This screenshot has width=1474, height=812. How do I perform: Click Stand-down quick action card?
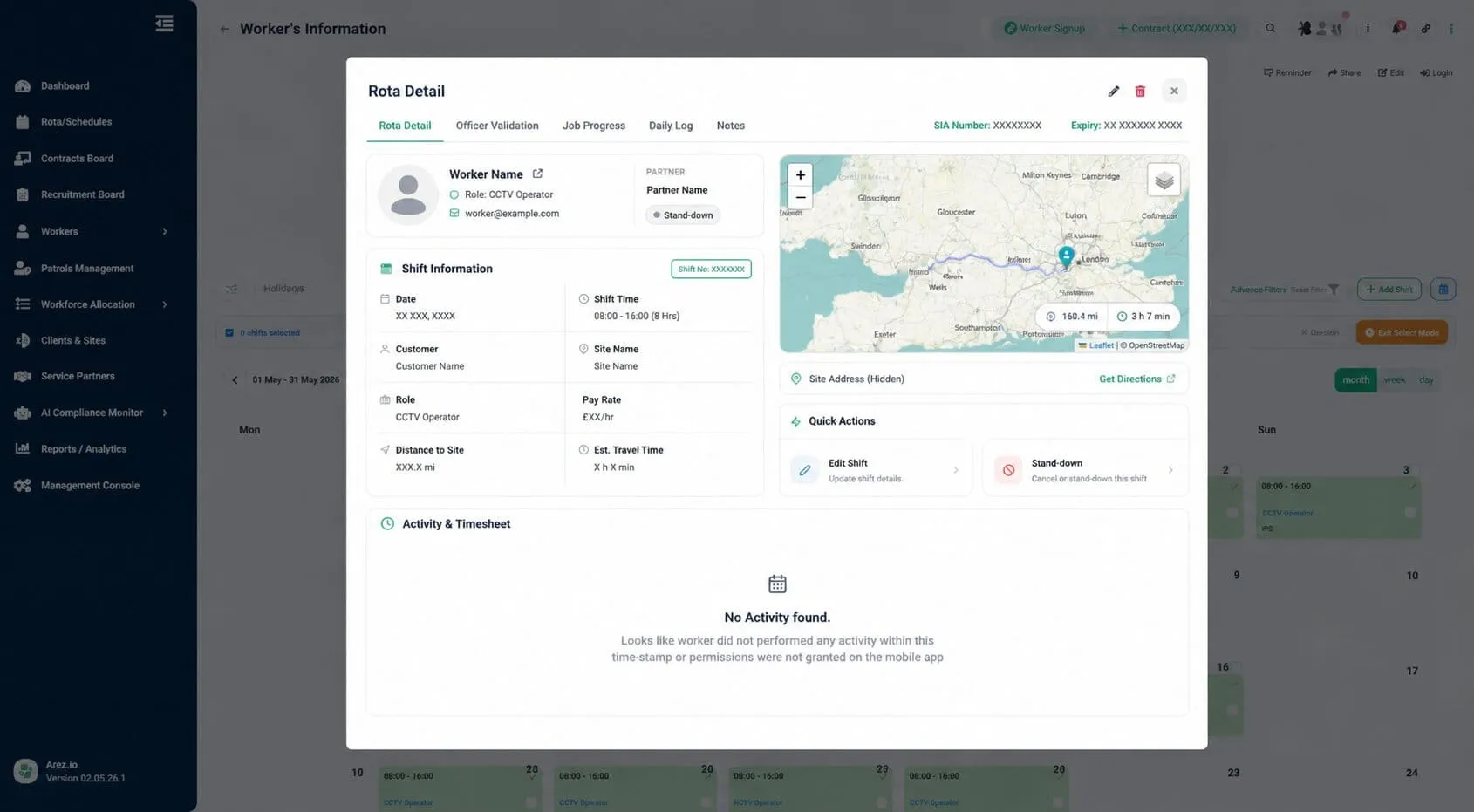click(1085, 470)
